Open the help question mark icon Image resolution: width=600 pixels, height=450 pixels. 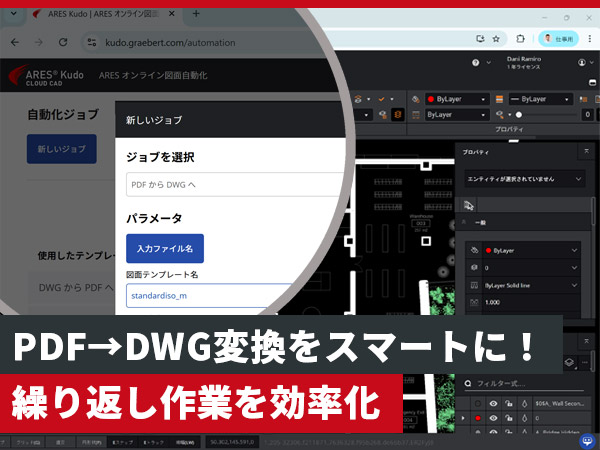point(476,62)
